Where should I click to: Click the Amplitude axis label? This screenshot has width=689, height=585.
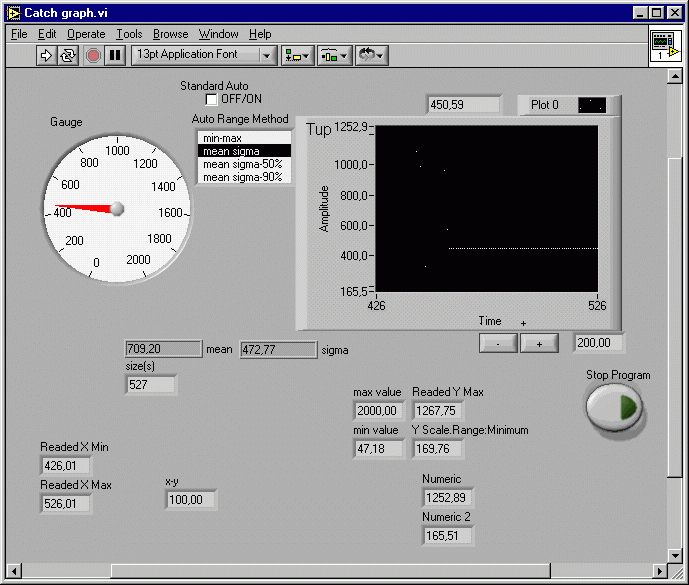(324, 209)
